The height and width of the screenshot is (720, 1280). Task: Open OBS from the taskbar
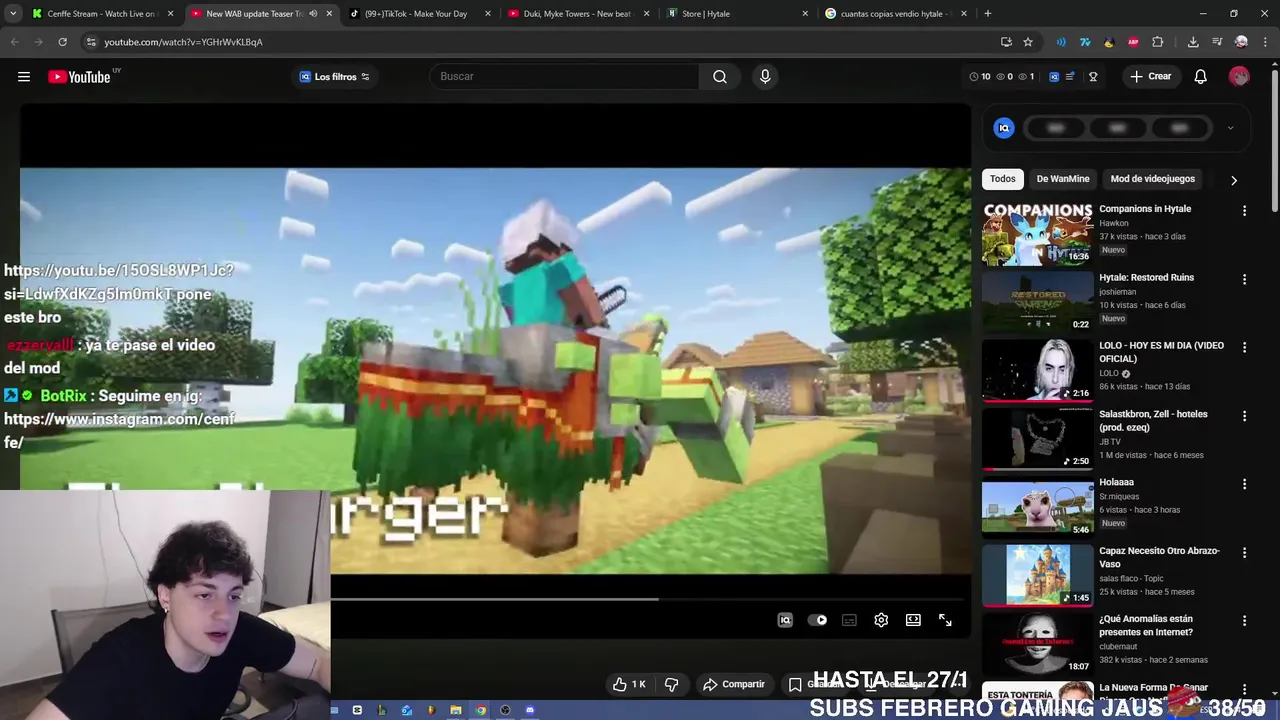pos(505,710)
